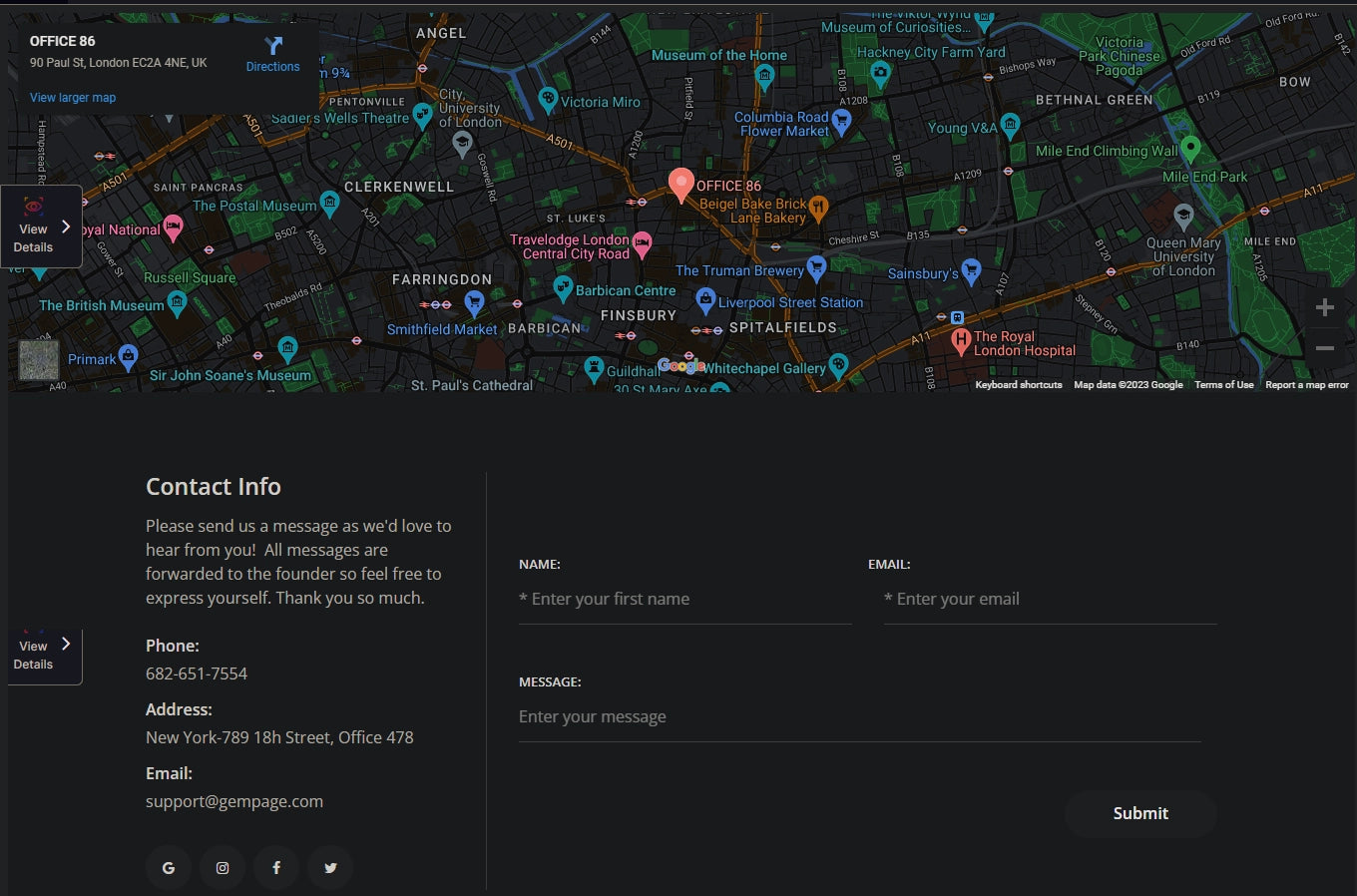Click Mile End Climbing Wall marker
This screenshot has height=896, width=1357.
(x=1189, y=150)
